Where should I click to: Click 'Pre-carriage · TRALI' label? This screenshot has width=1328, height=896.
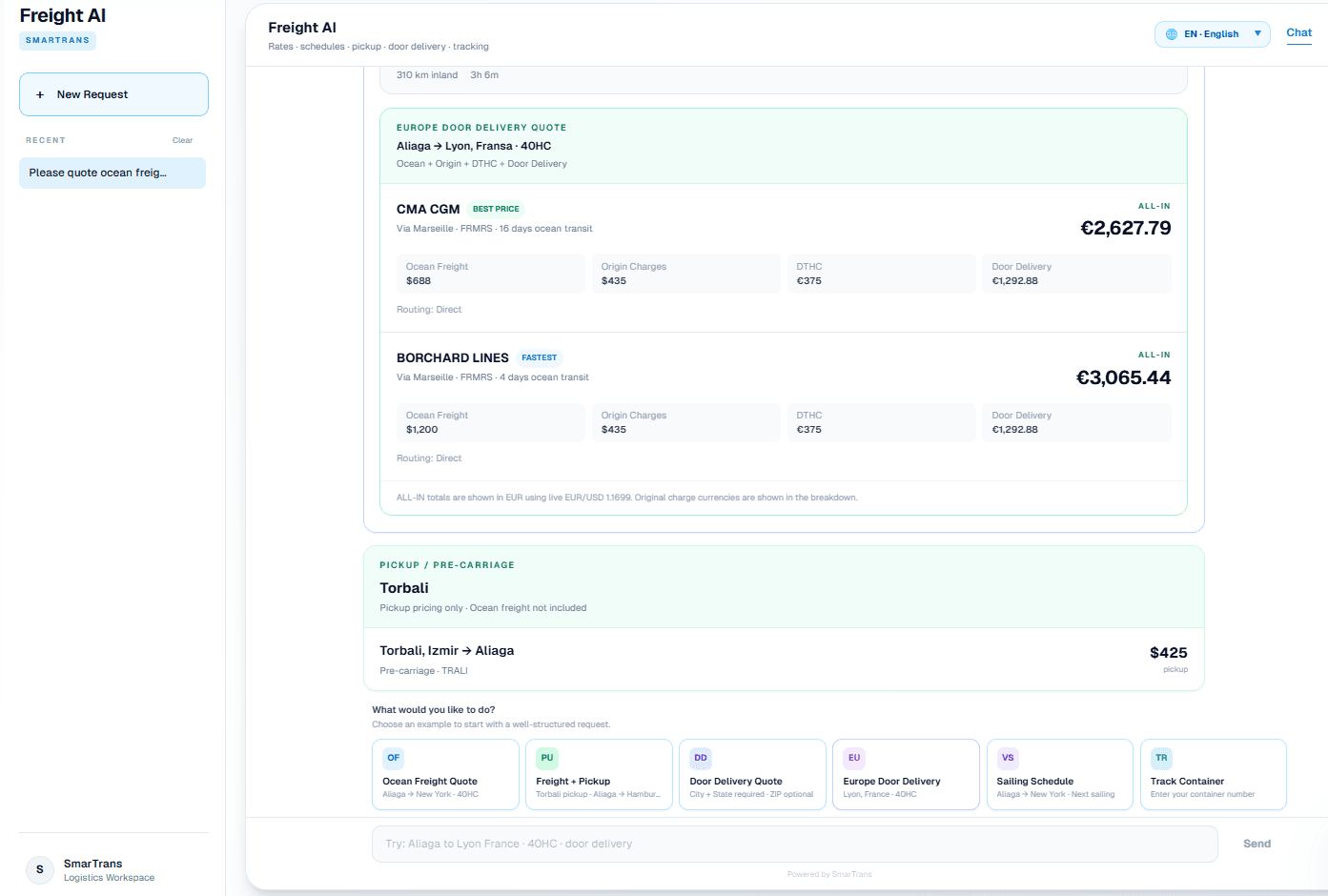pyautogui.click(x=424, y=671)
